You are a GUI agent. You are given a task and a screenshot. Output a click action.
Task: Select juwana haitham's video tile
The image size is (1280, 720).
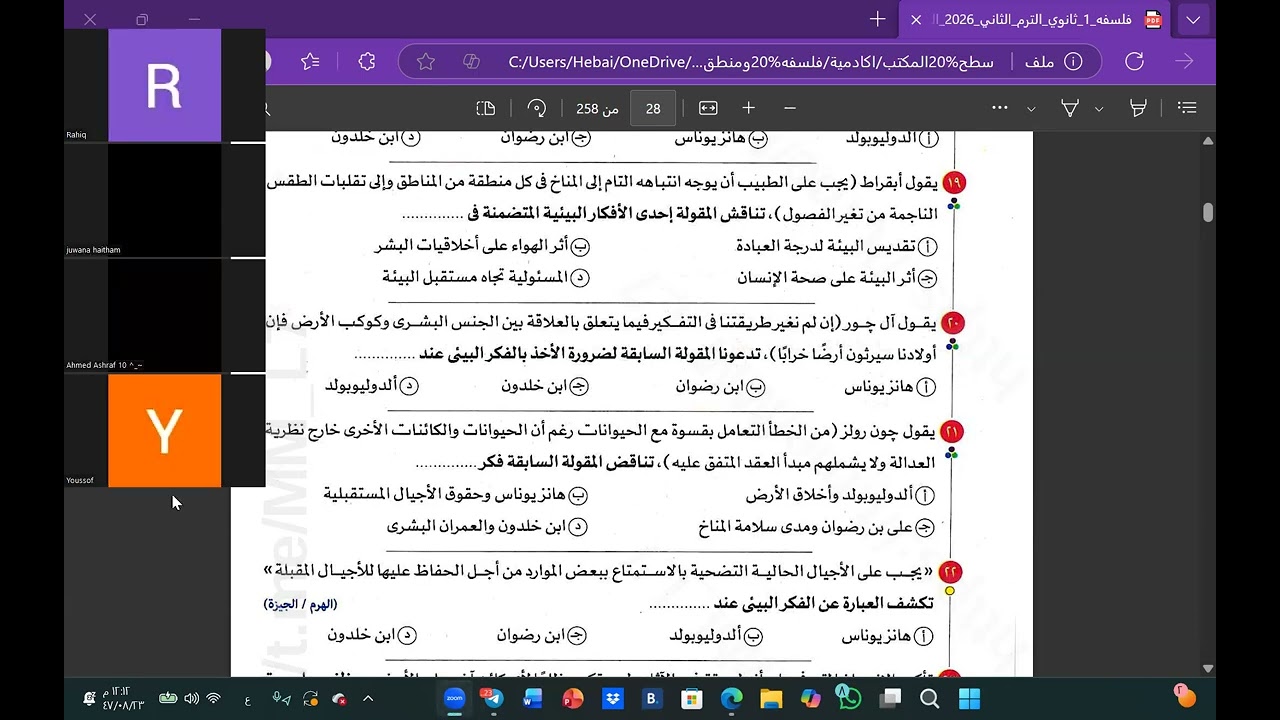click(x=164, y=200)
